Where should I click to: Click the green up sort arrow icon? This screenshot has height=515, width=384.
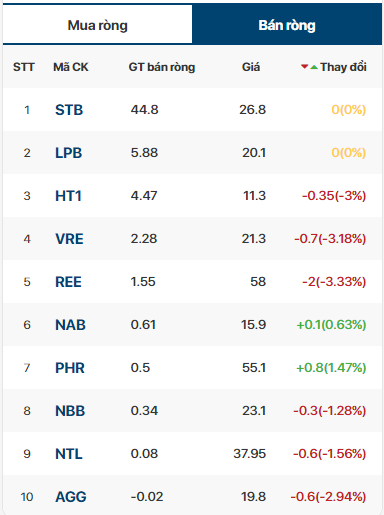314,67
